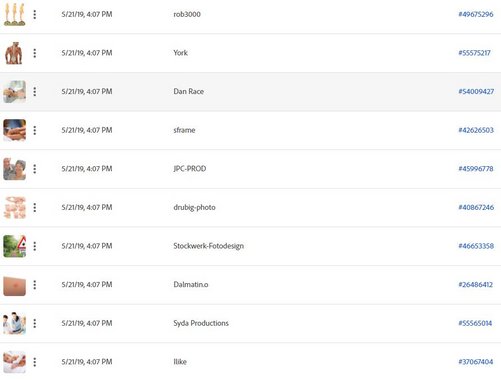Viewport: 501px width, 380px height.
Task: Open the three-dot menu for Syda Productions row
Action: point(35,323)
